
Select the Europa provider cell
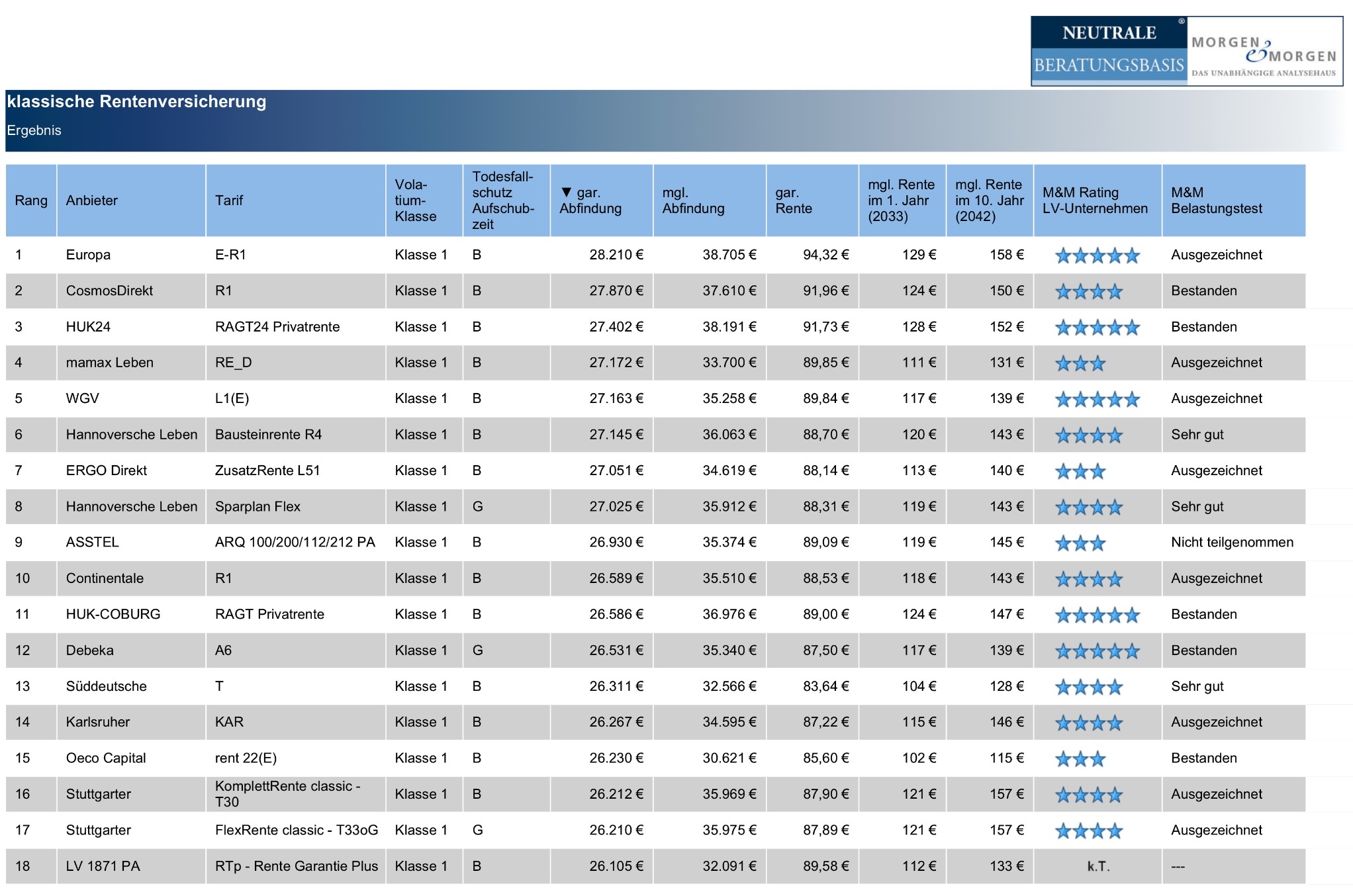click(131, 255)
